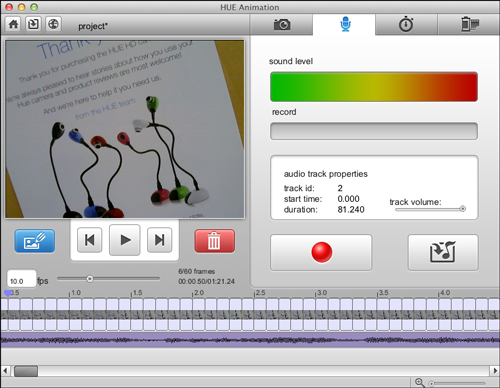500x388 pixels.
Task: Click the horizontal scrollbar thumb
Action: [x=26, y=371]
